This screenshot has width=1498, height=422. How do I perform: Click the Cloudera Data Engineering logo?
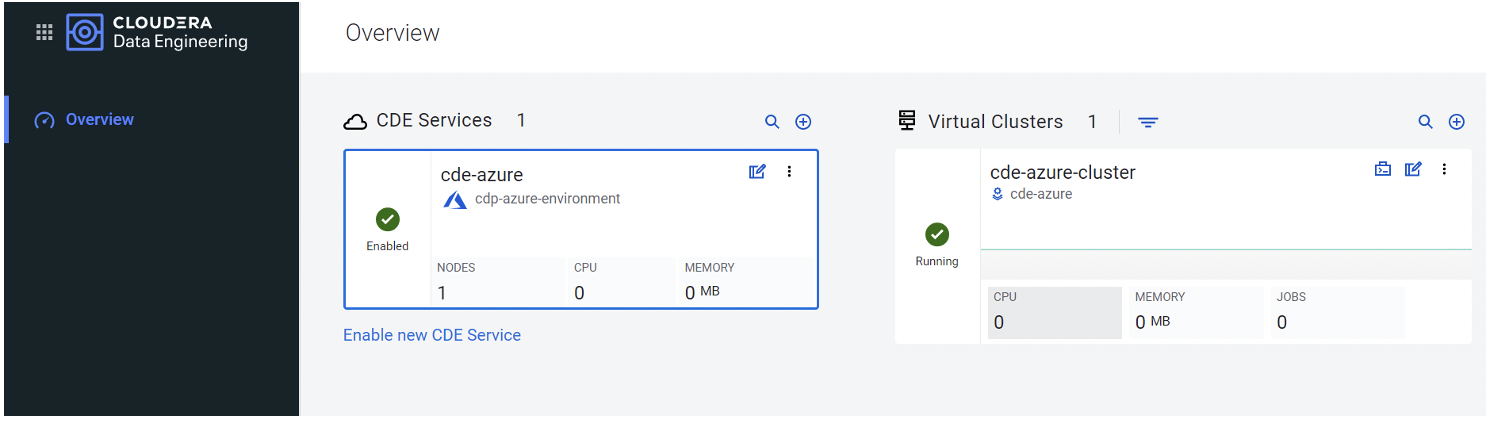pyautogui.click(x=157, y=32)
